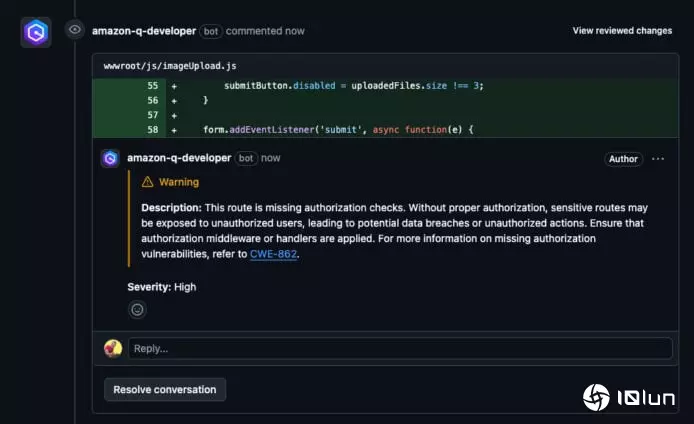Click the user avatar beside the reply box
Viewport: 694px width, 424px height.
pos(113,348)
